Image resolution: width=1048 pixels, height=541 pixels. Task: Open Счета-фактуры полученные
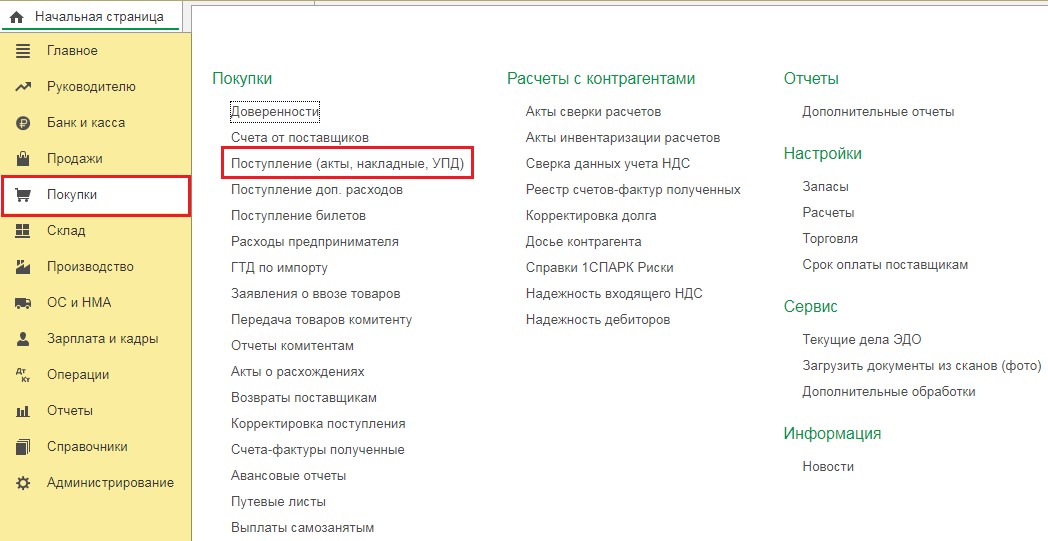(x=318, y=450)
